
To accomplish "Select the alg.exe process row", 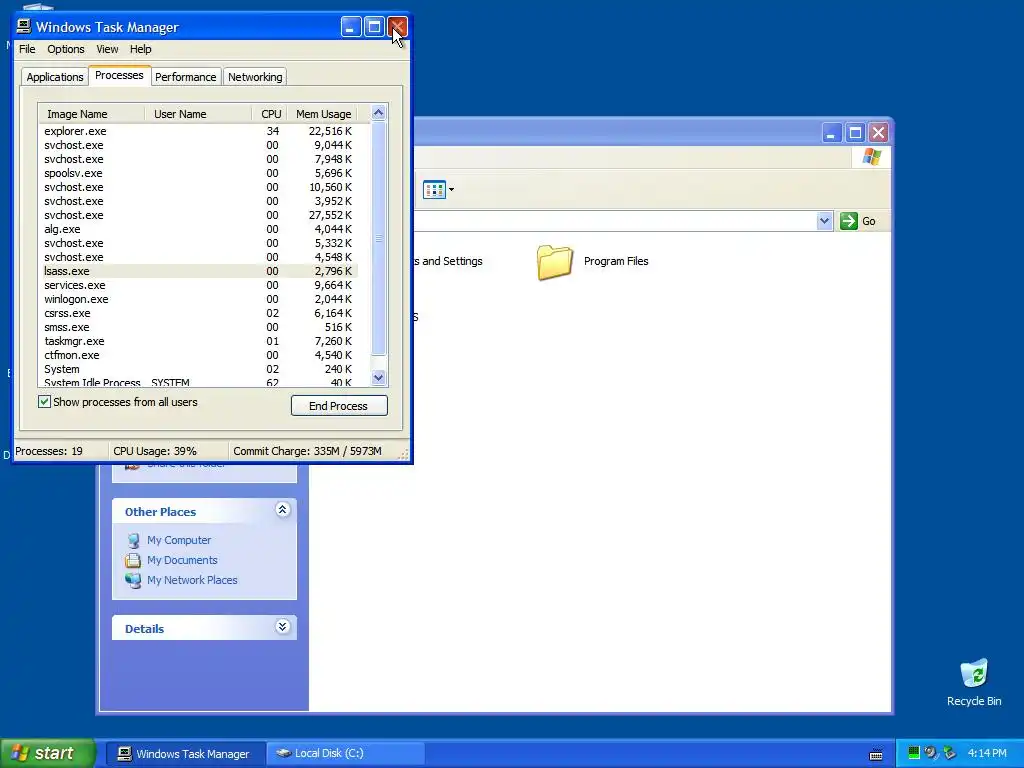I will tap(199, 229).
